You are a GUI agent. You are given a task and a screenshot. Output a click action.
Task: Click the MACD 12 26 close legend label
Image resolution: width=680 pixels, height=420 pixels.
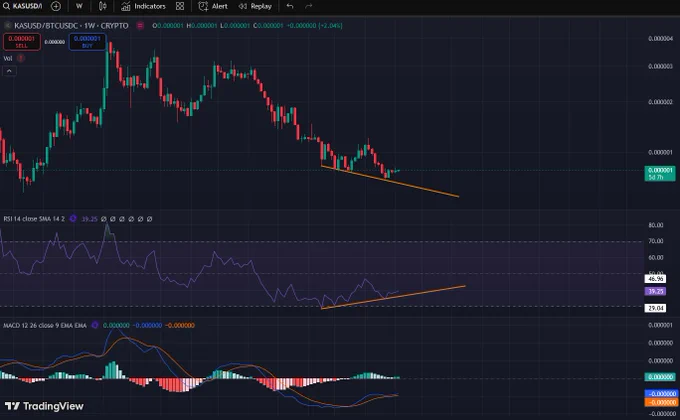(45, 325)
